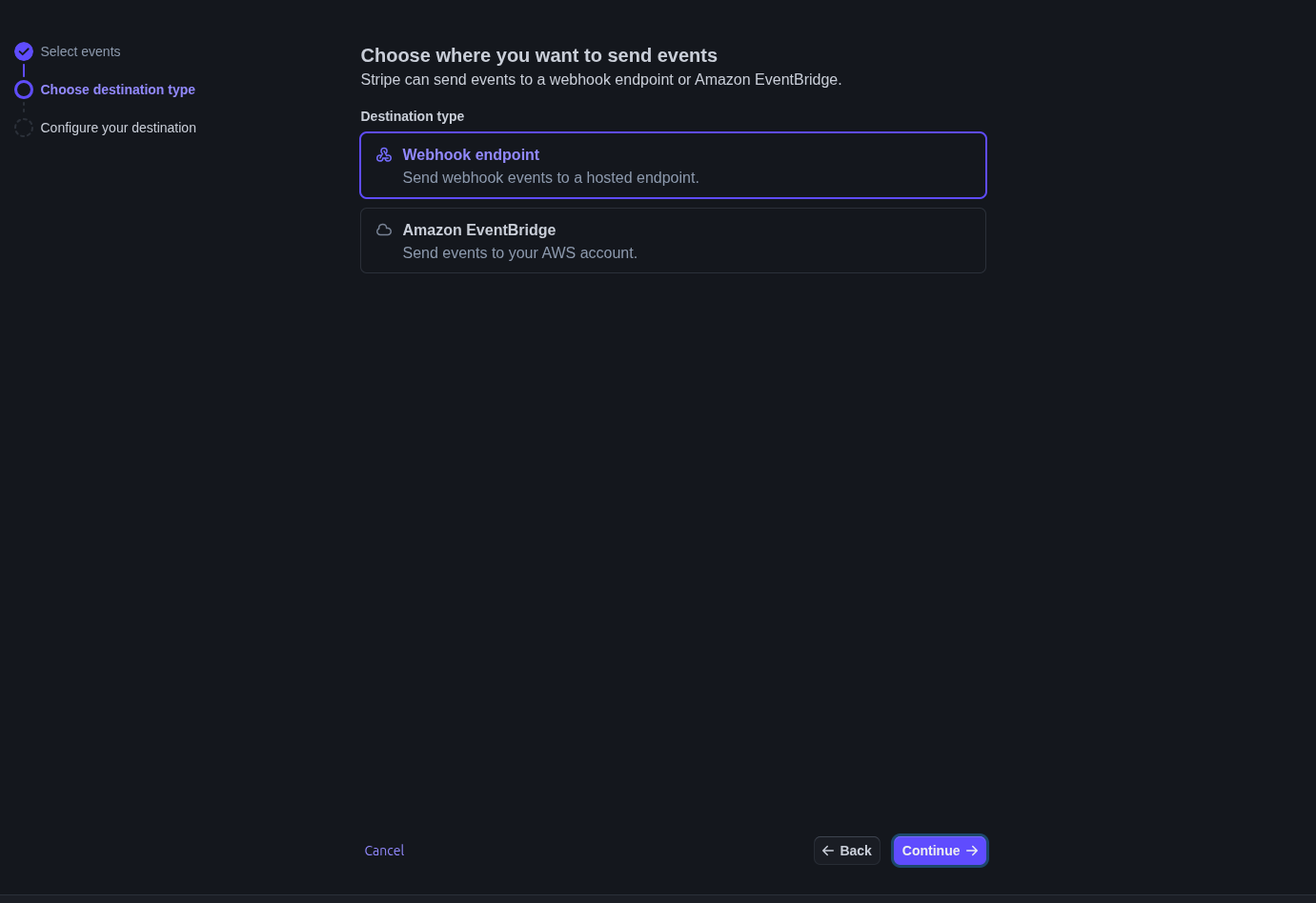Click the "Choose where you want to send events" heading
The height and width of the screenshot is (903, 1316).
click(x=538, y=55)
